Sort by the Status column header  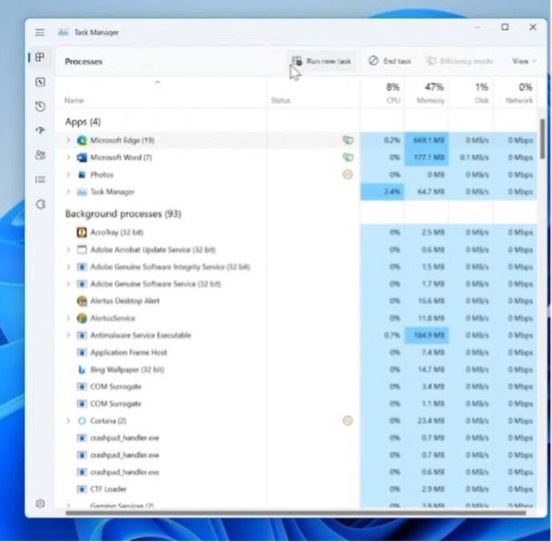coord(281,101)
